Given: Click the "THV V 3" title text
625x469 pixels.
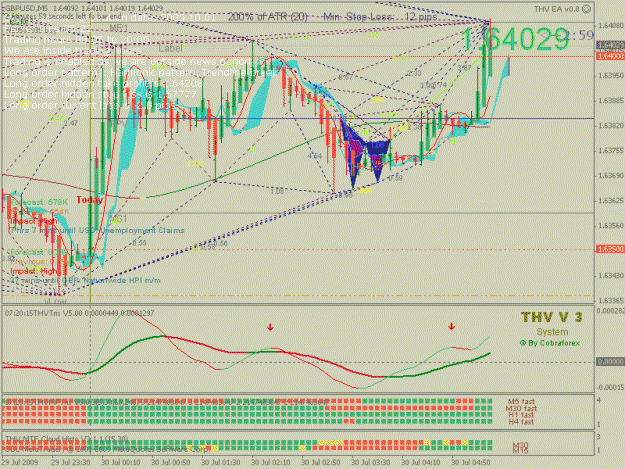Looking at the screenshot, I should [x=551, y=318].
